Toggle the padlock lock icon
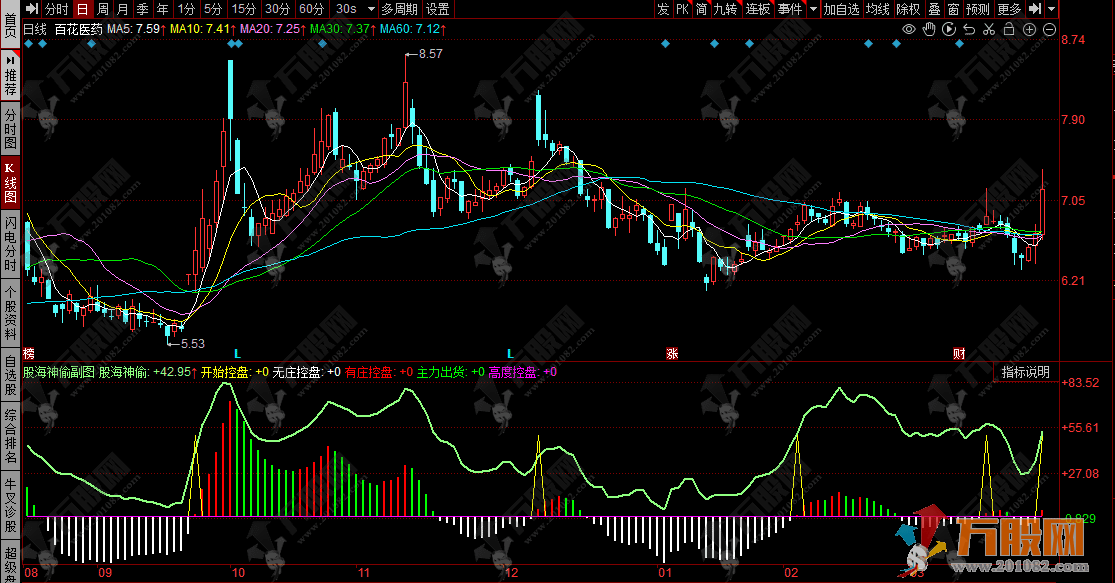Screen dimensions: 1115x583 tap(1008, 29)
